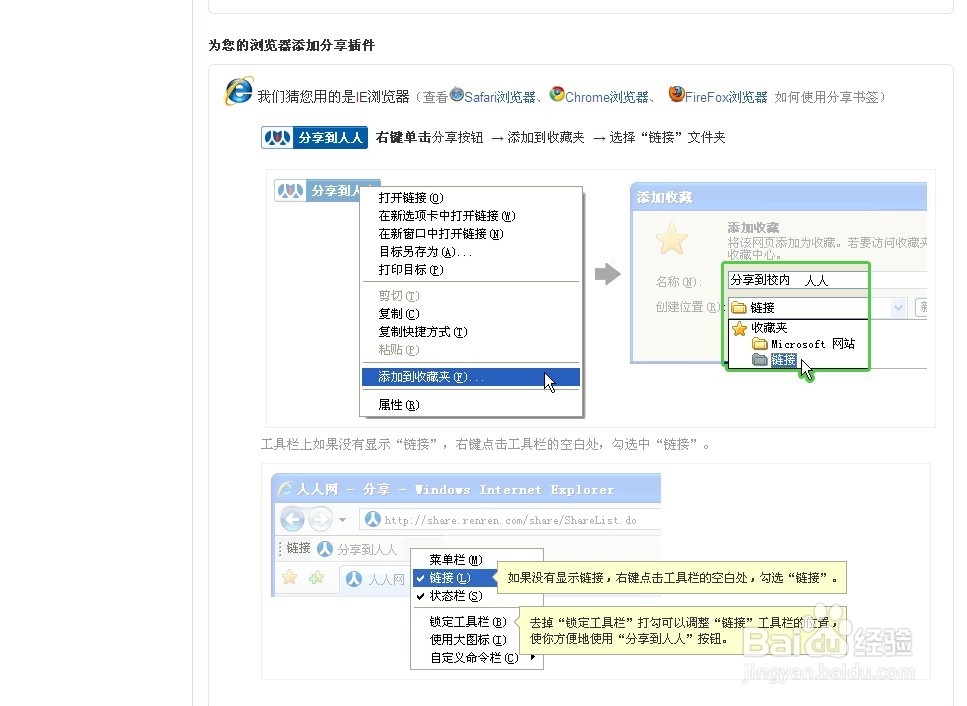
Task: Click the 为您的浏览器添加分享插件 heading text
Action: [291, 45]
